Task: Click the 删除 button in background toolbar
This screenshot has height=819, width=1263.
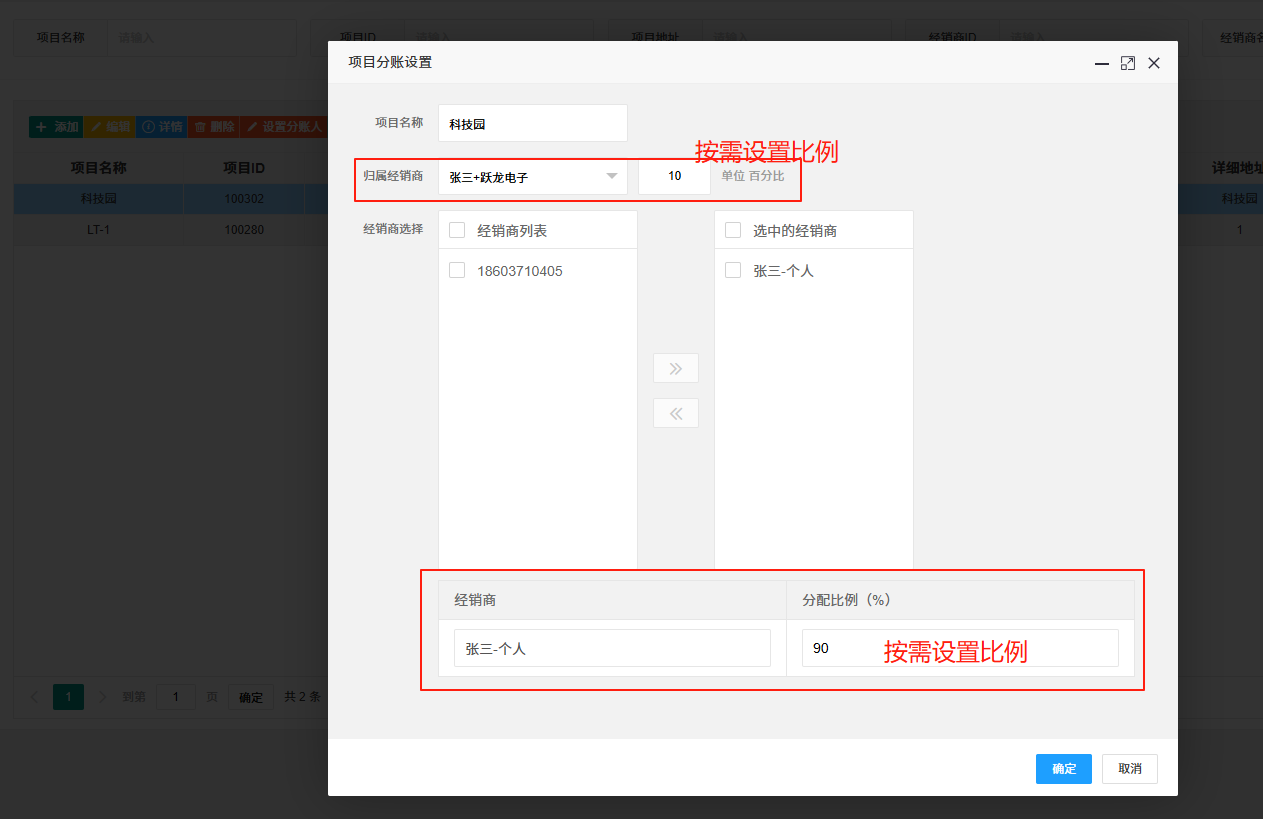Action: (214, 127)
